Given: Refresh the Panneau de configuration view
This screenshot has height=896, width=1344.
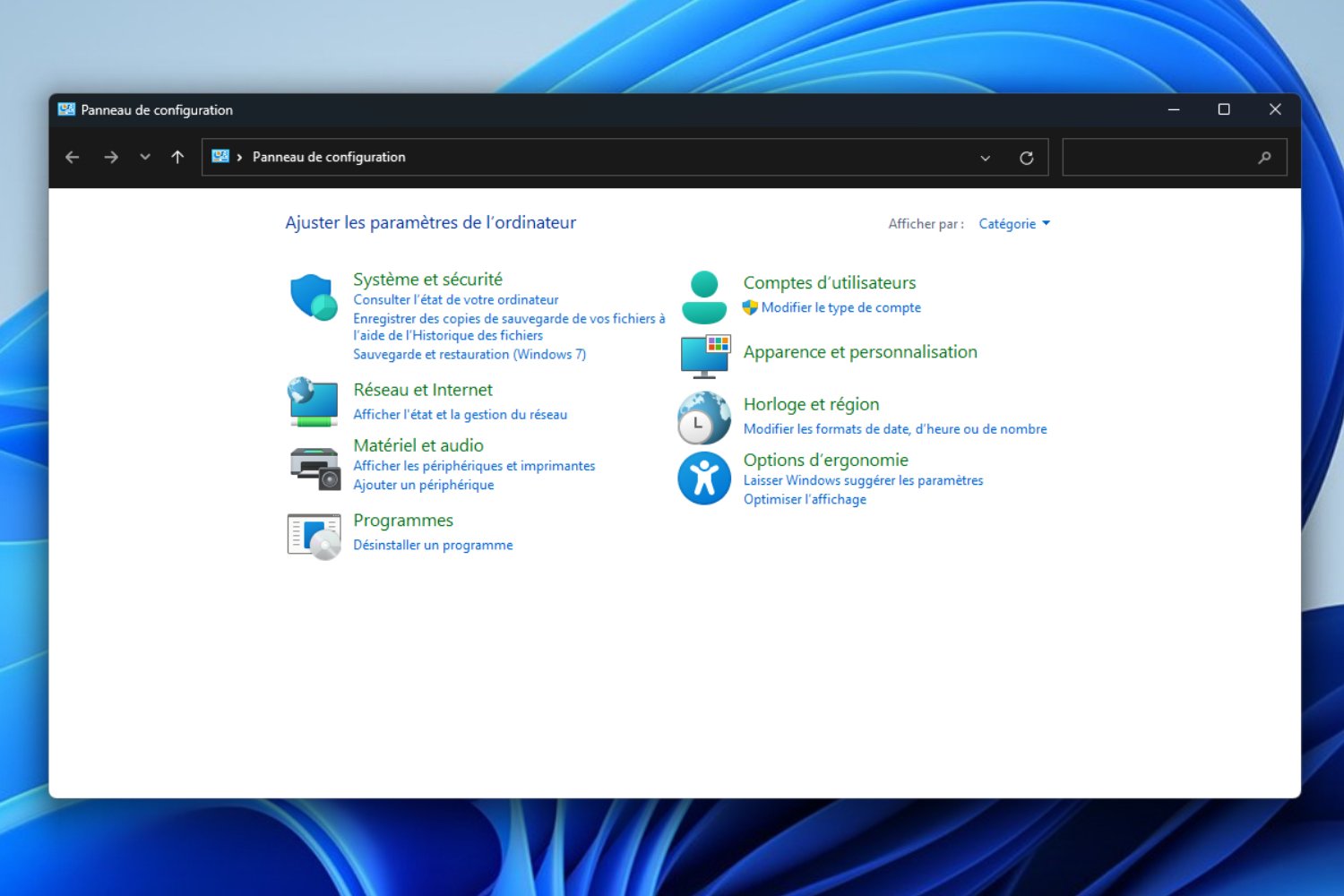Looking at the screenshot, I should pyautogui.click(x=1027, y=158).
